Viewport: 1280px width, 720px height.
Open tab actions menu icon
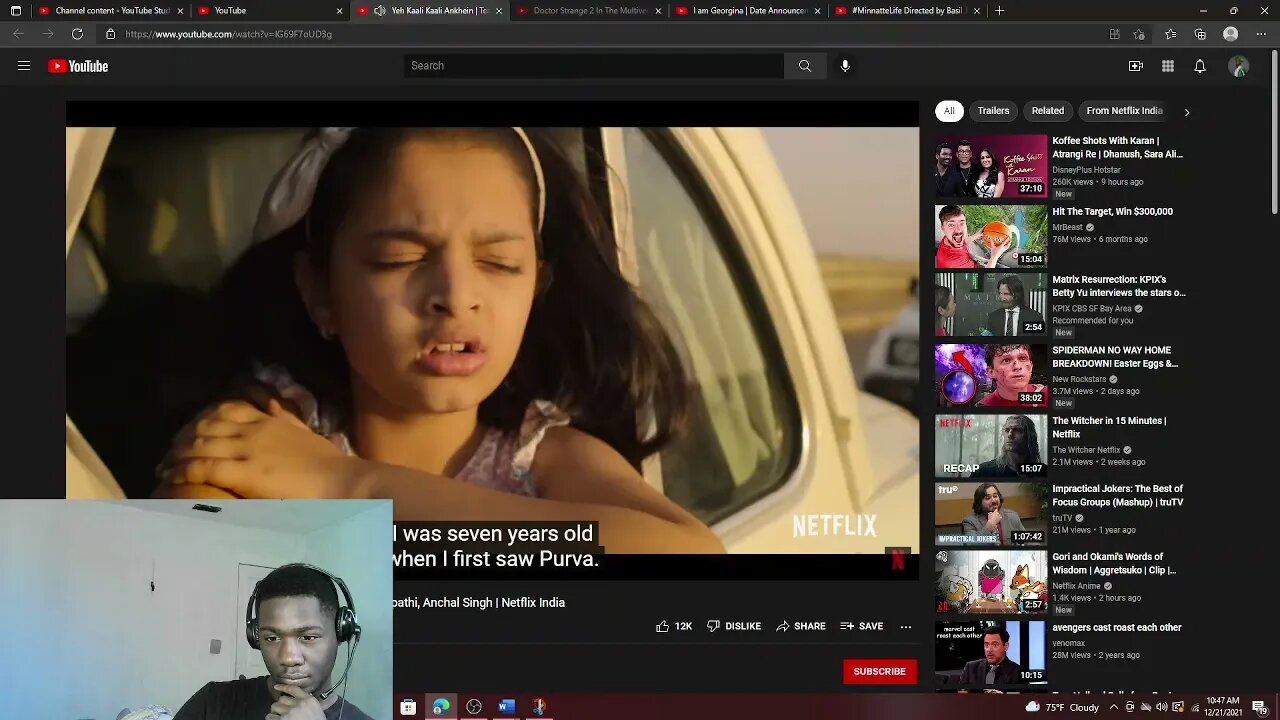tap(15, 11)
